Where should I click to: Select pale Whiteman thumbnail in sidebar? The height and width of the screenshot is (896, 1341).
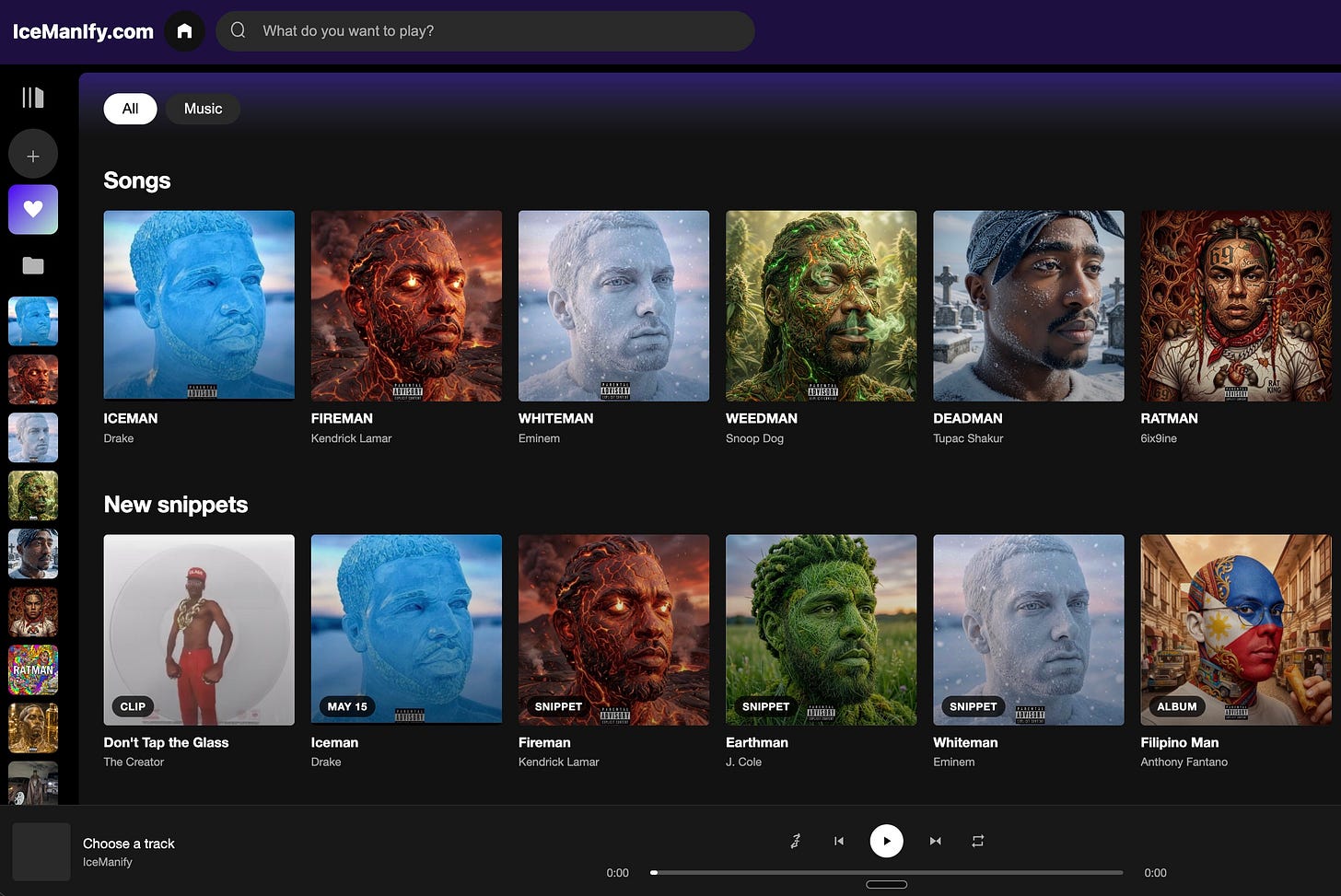tap(33, 437)
